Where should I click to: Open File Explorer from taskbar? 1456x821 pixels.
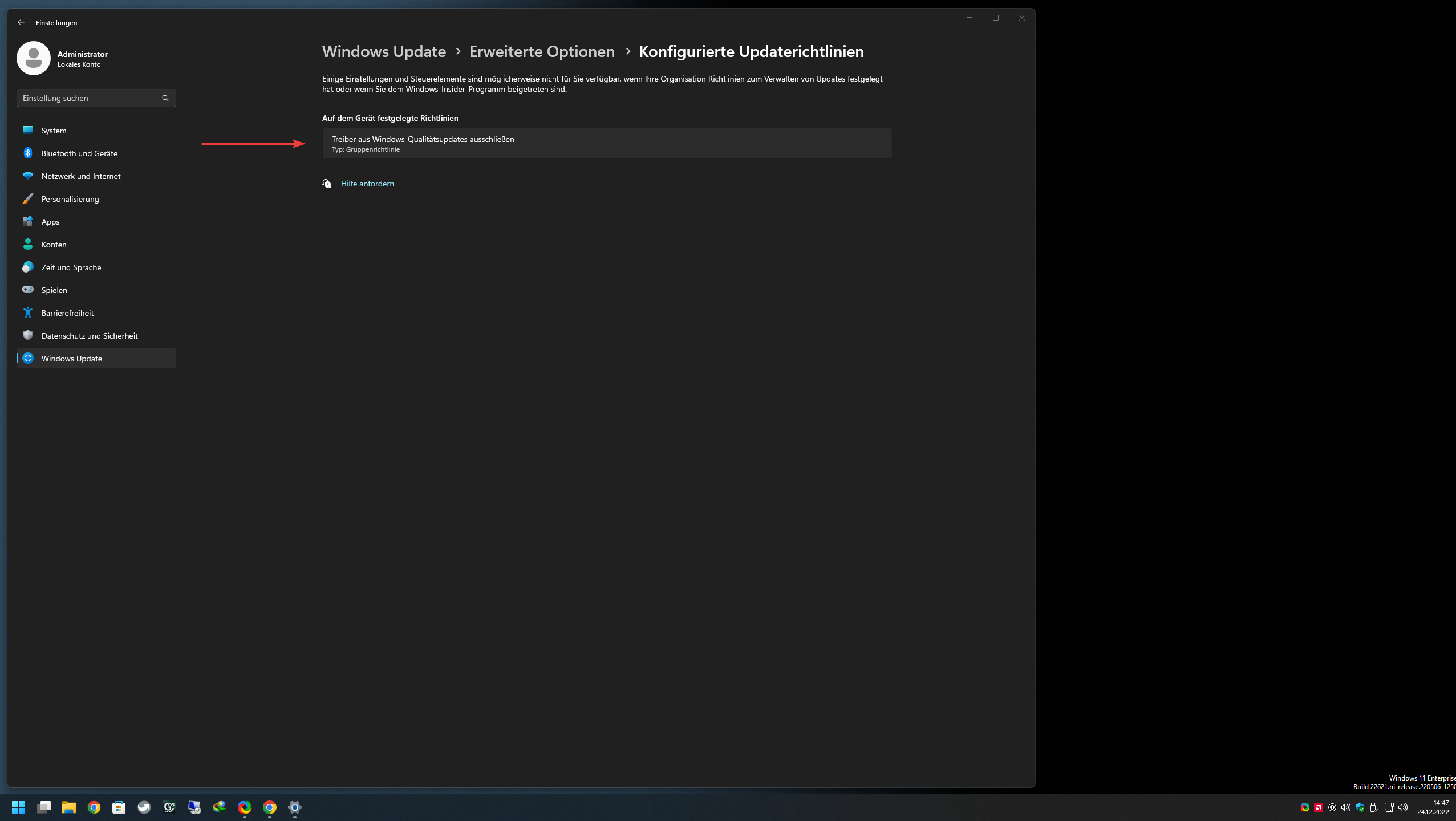click(69, 807)
